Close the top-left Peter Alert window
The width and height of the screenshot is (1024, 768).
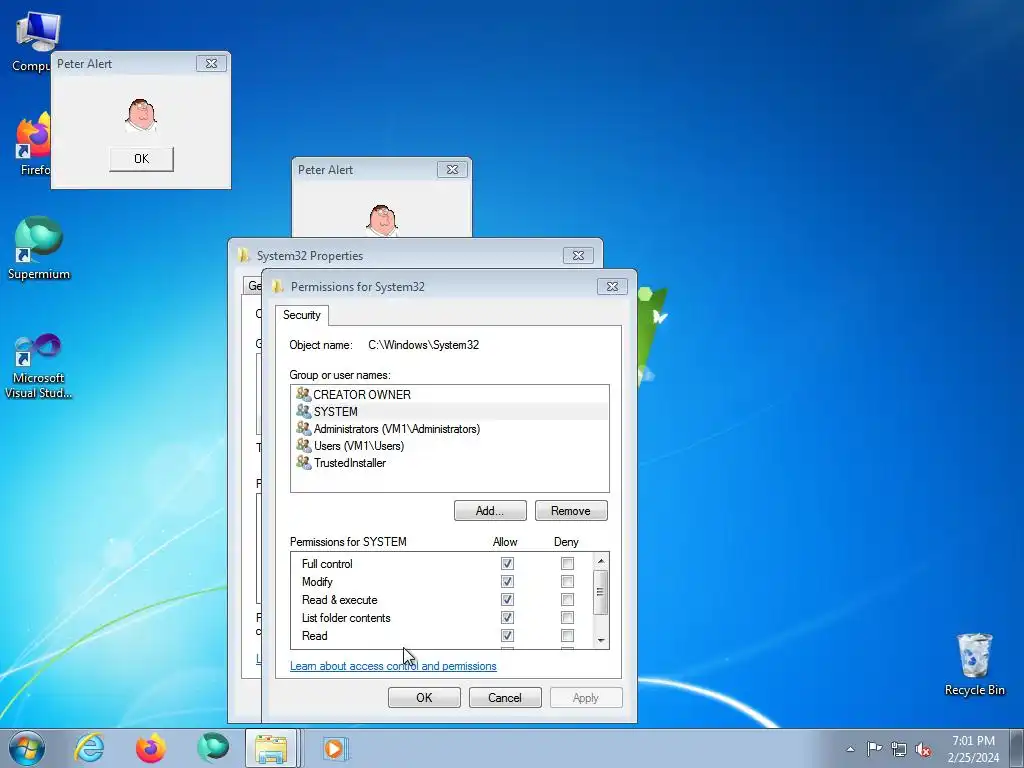(x=212, y=63)
